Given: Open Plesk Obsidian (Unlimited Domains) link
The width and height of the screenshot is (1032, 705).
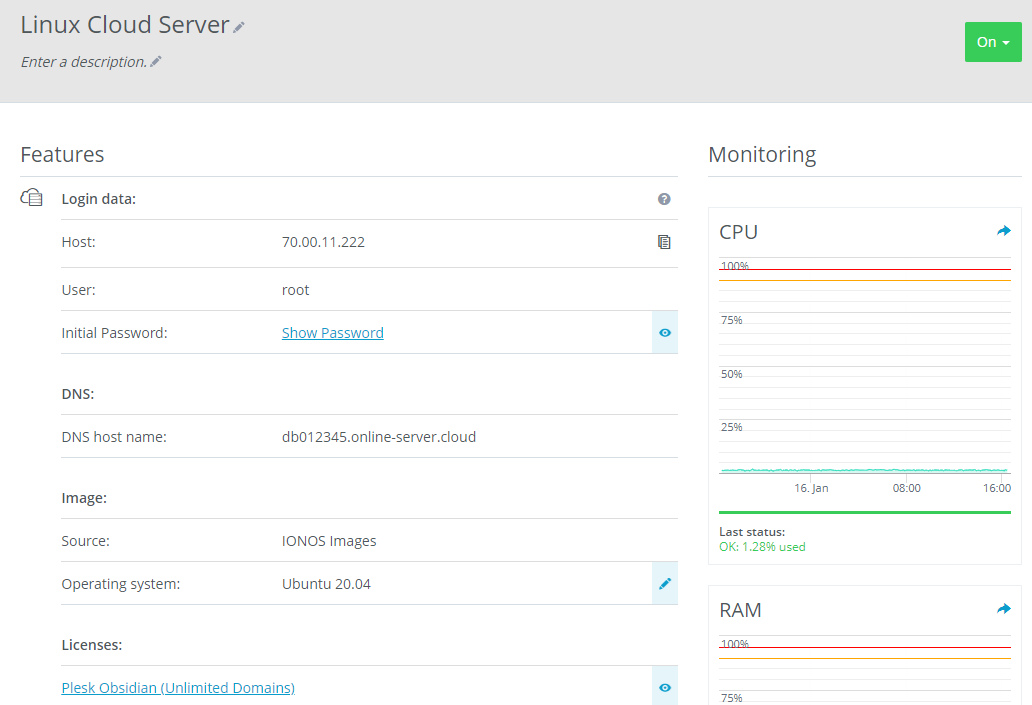Looking at the screenshot, I should [x=178, y=688].
